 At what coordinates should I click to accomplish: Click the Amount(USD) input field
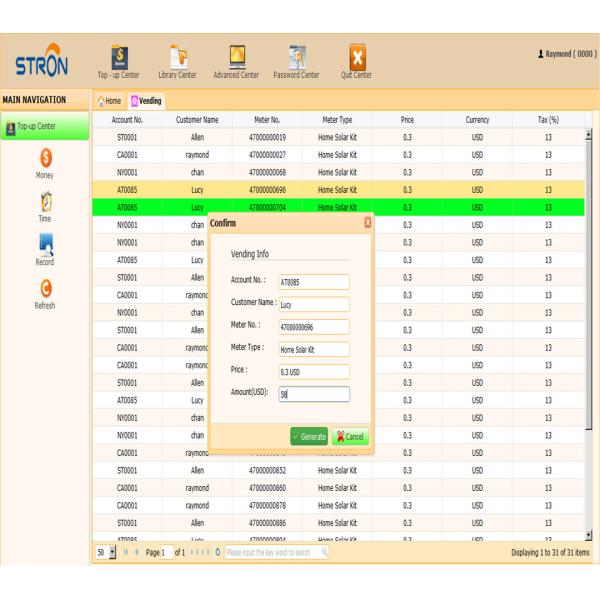point(313,394)
